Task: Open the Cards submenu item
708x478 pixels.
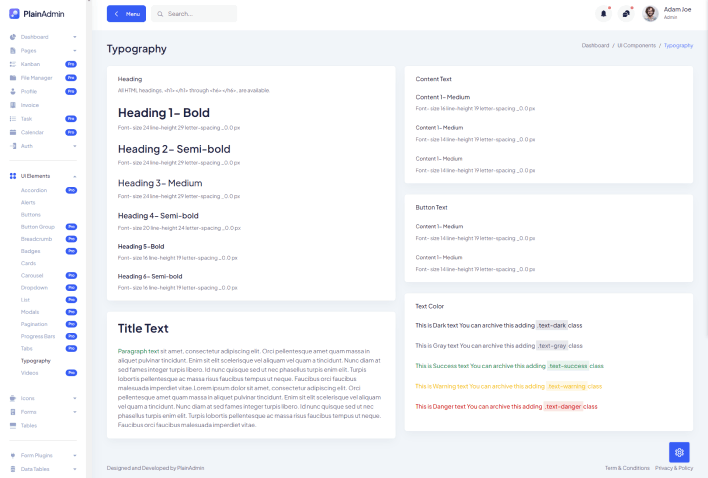Action: coord(28,263)
